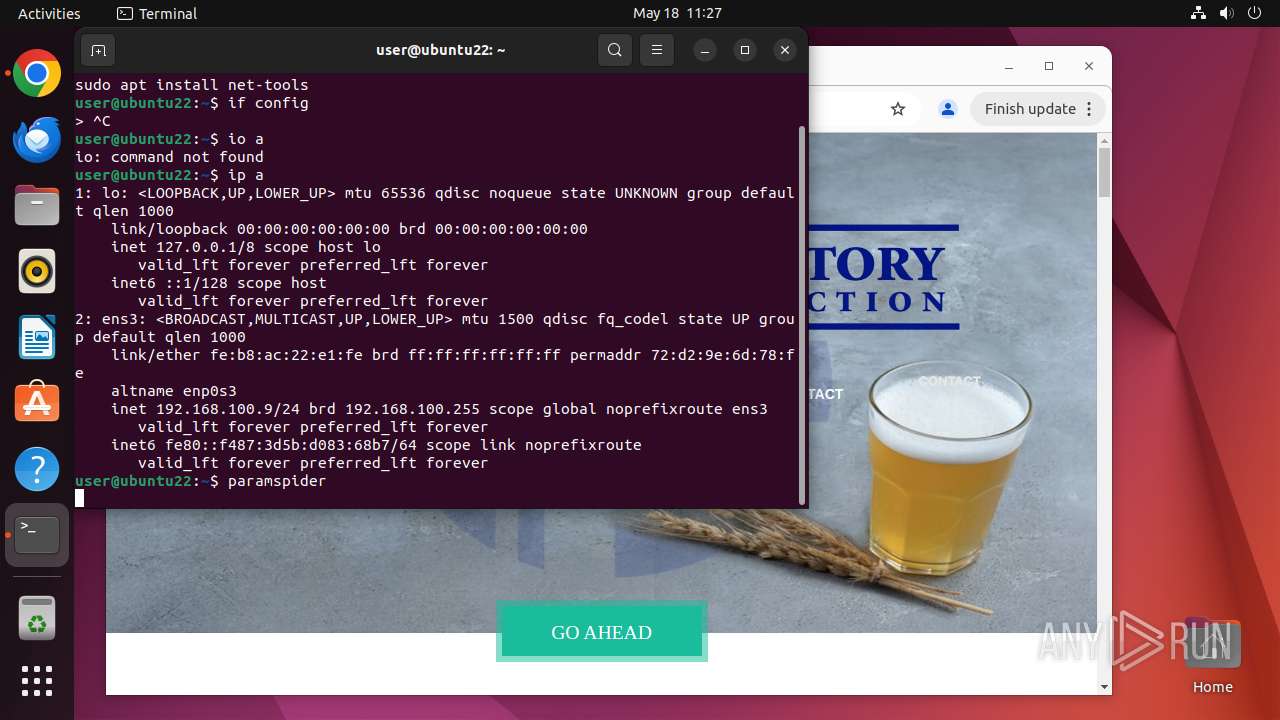
Task: Close the Chrome window
Action: (x=1089, y=66)
